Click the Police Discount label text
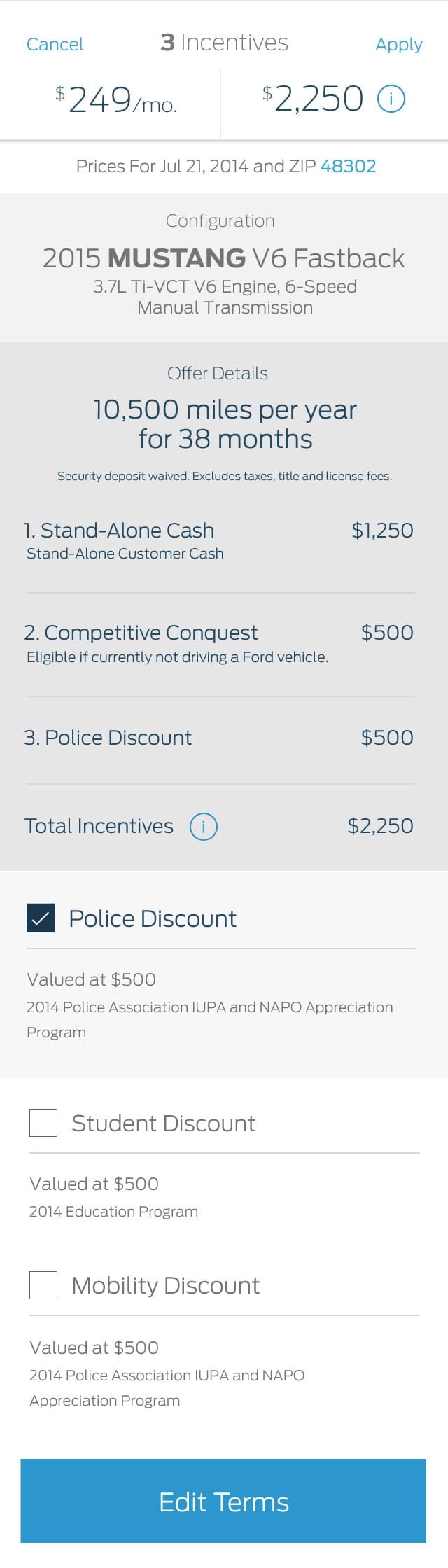Image resolution: width=448 pixels, height=1568 pixels. (153, 918)
